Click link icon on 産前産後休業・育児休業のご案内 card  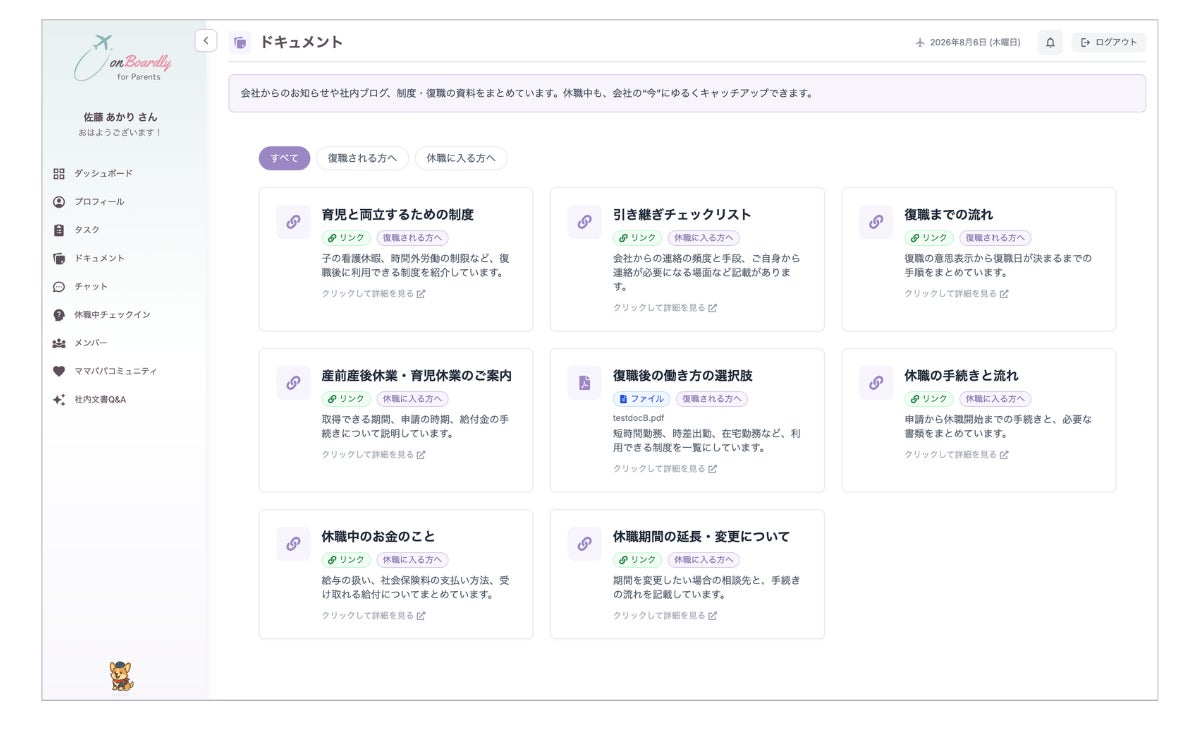[293, 382]
